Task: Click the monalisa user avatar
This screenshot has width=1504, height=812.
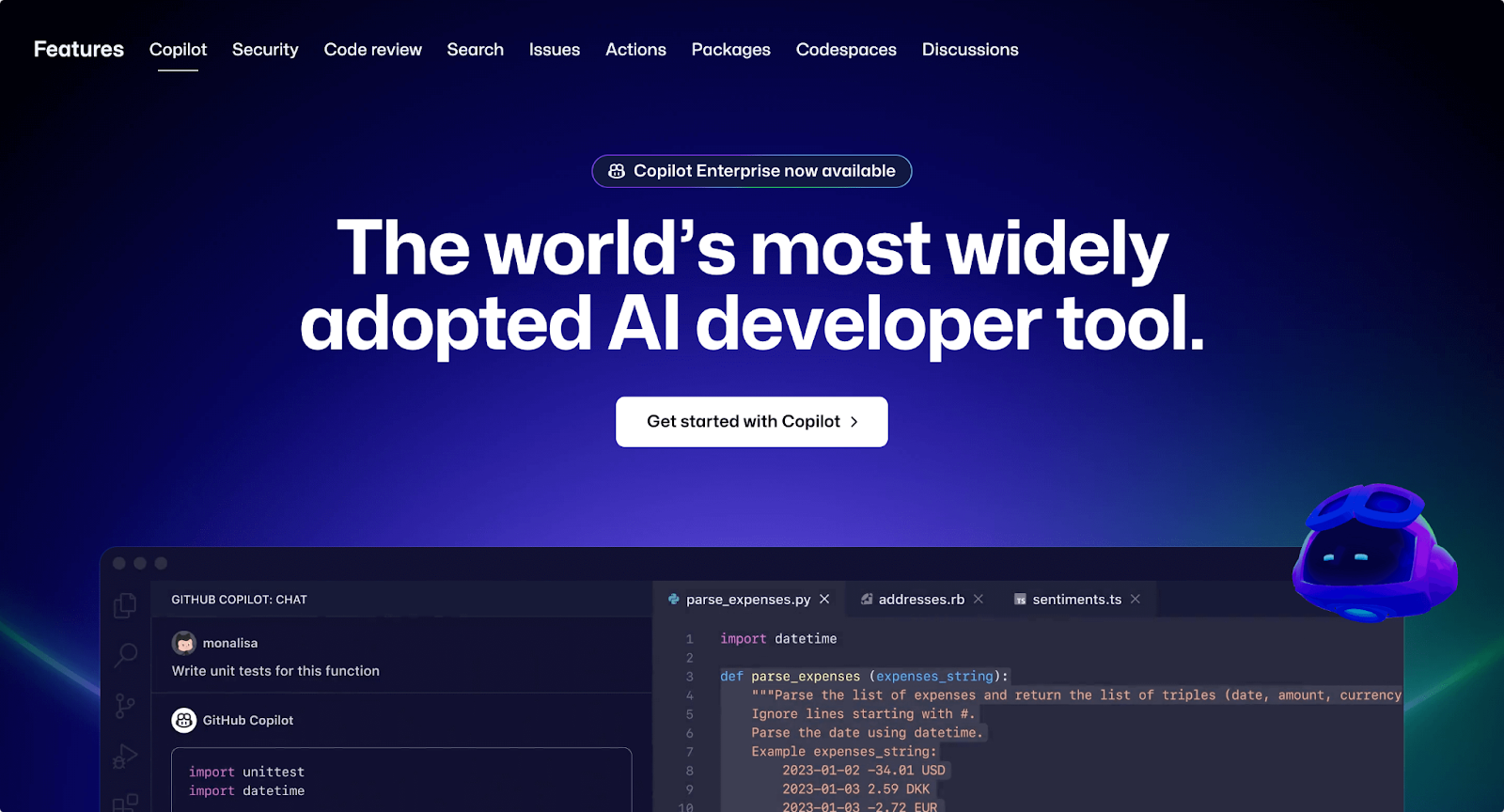Action: tap(184, 643)
